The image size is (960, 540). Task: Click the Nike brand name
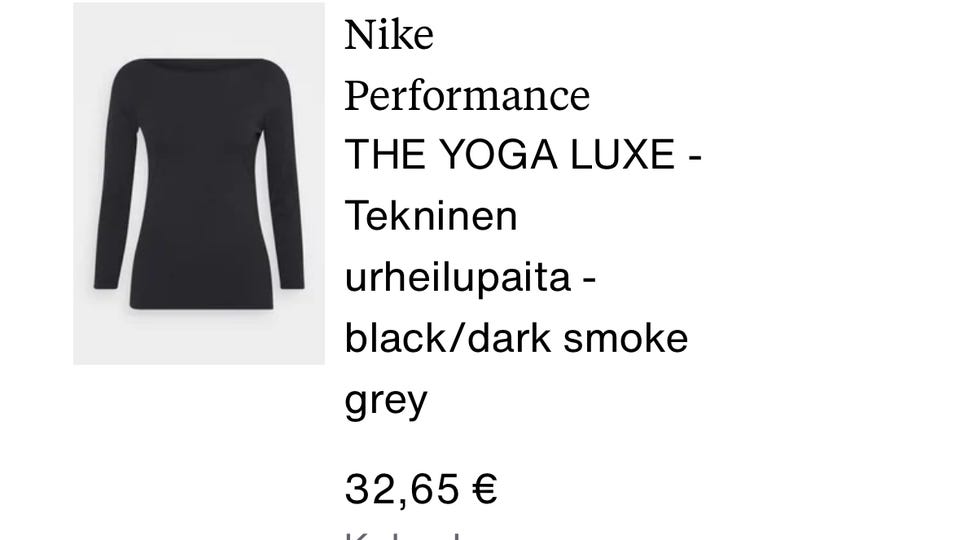389,35
